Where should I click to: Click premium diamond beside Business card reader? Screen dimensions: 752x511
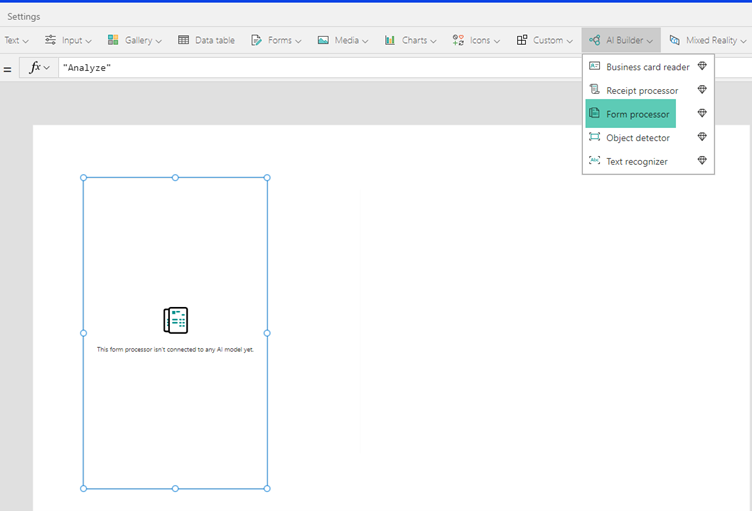tap(702, 66)
